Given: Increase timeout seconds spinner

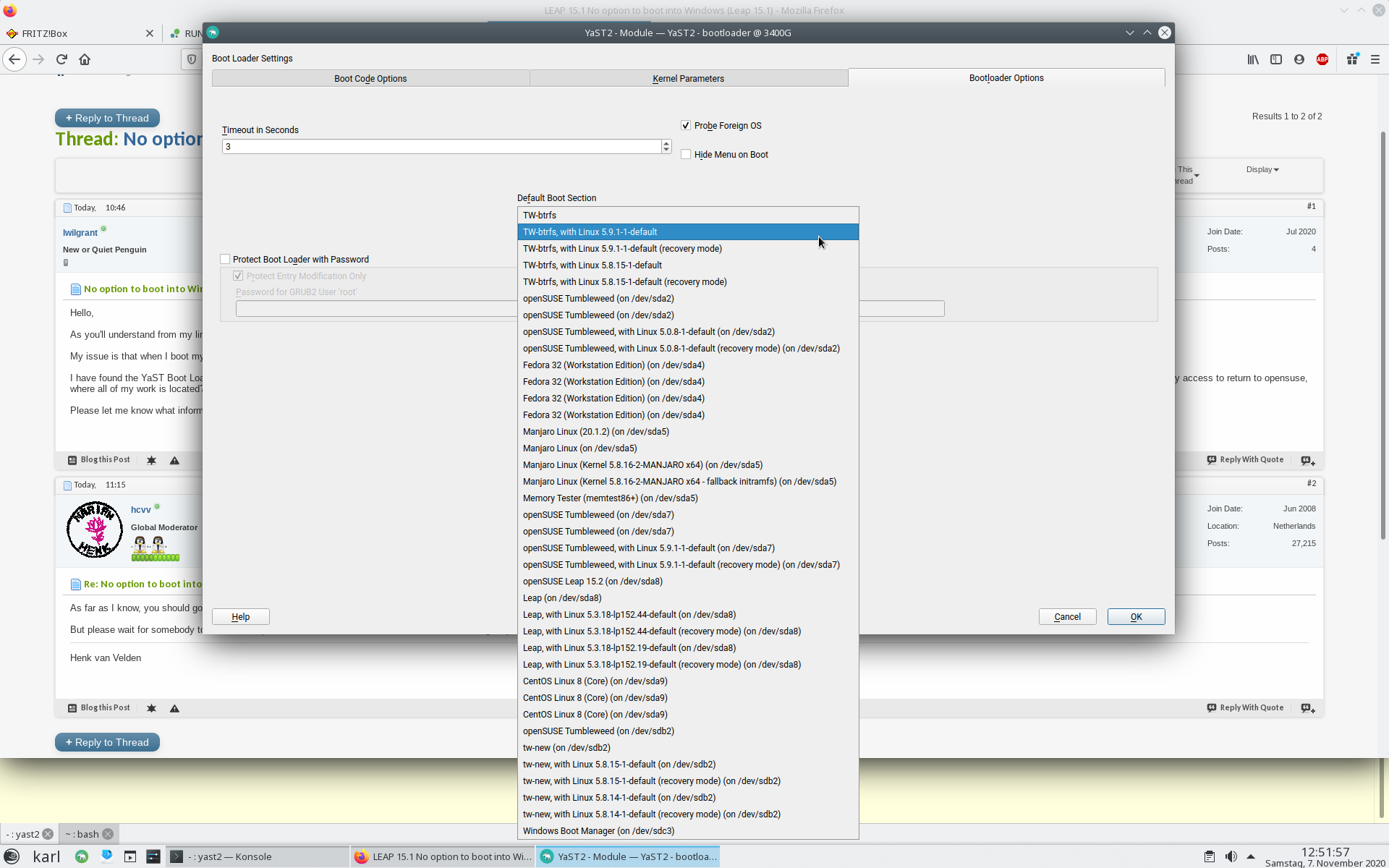Looking at the screenshot, I should [666, 143].
